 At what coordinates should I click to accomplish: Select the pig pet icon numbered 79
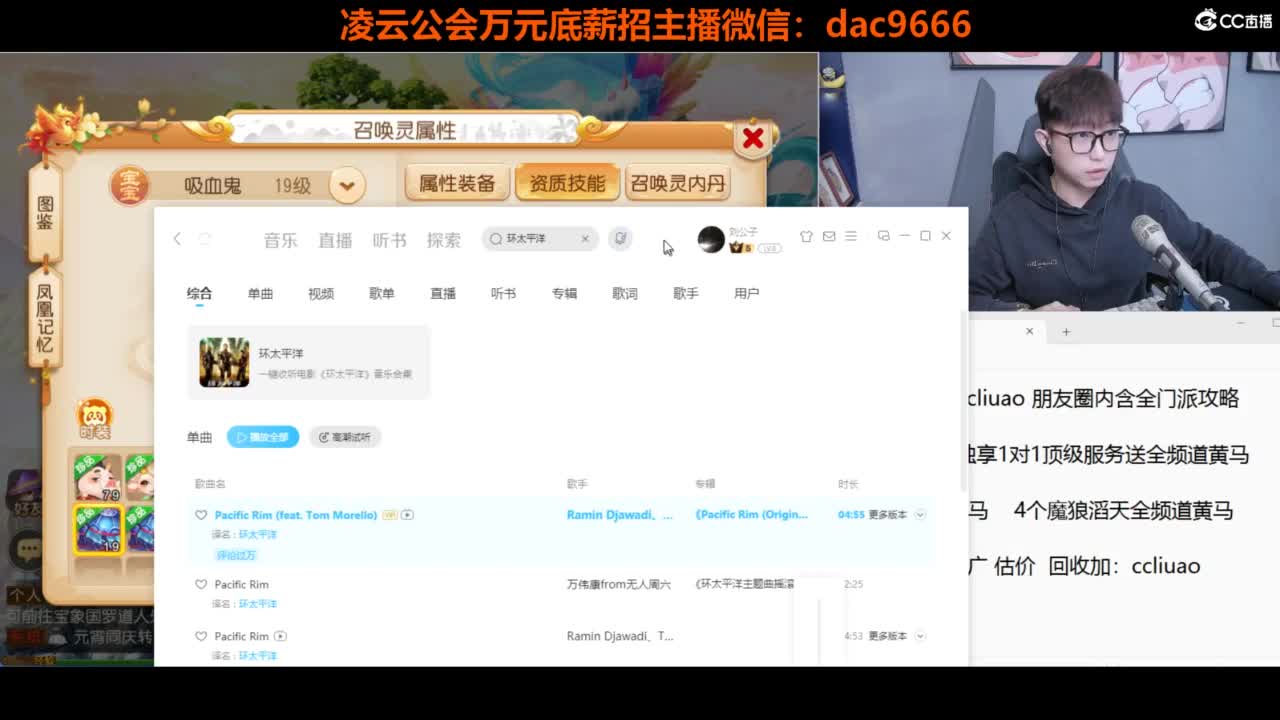coord(98,478)
